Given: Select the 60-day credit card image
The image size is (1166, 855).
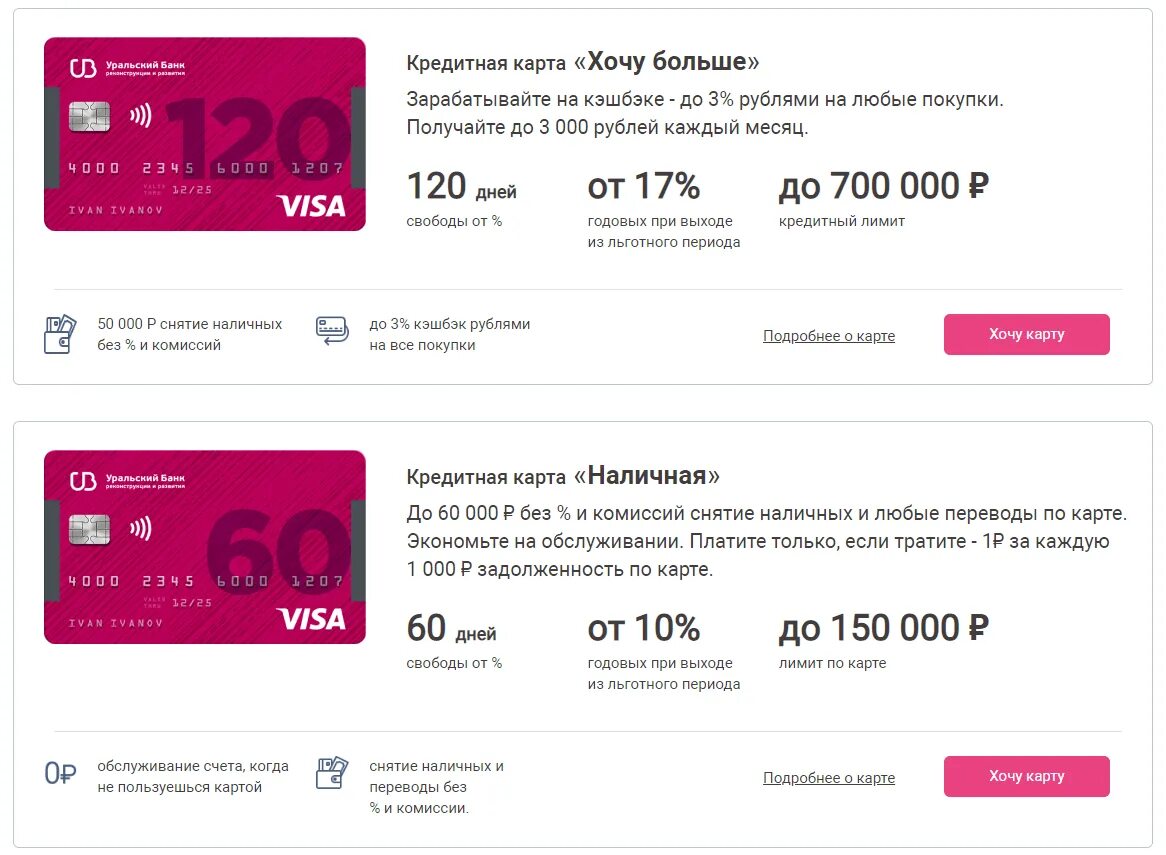Looking at the screenshot, I should coord(204,547).
